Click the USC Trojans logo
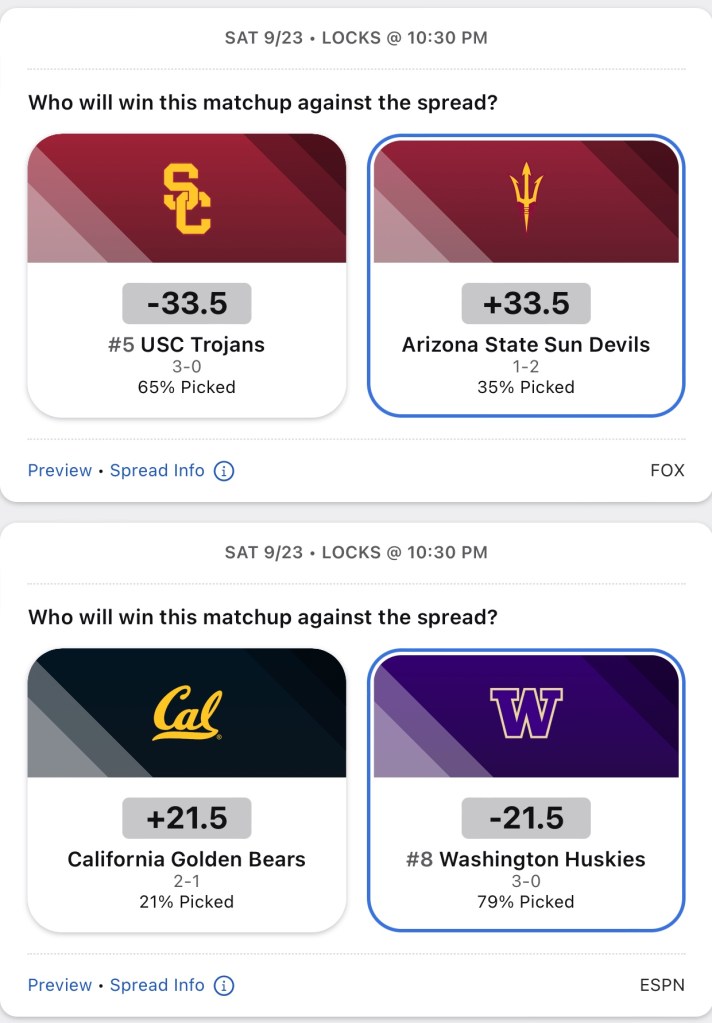Screen dimensions: 712x1023 pyautogui.click(x=187, y=199)
